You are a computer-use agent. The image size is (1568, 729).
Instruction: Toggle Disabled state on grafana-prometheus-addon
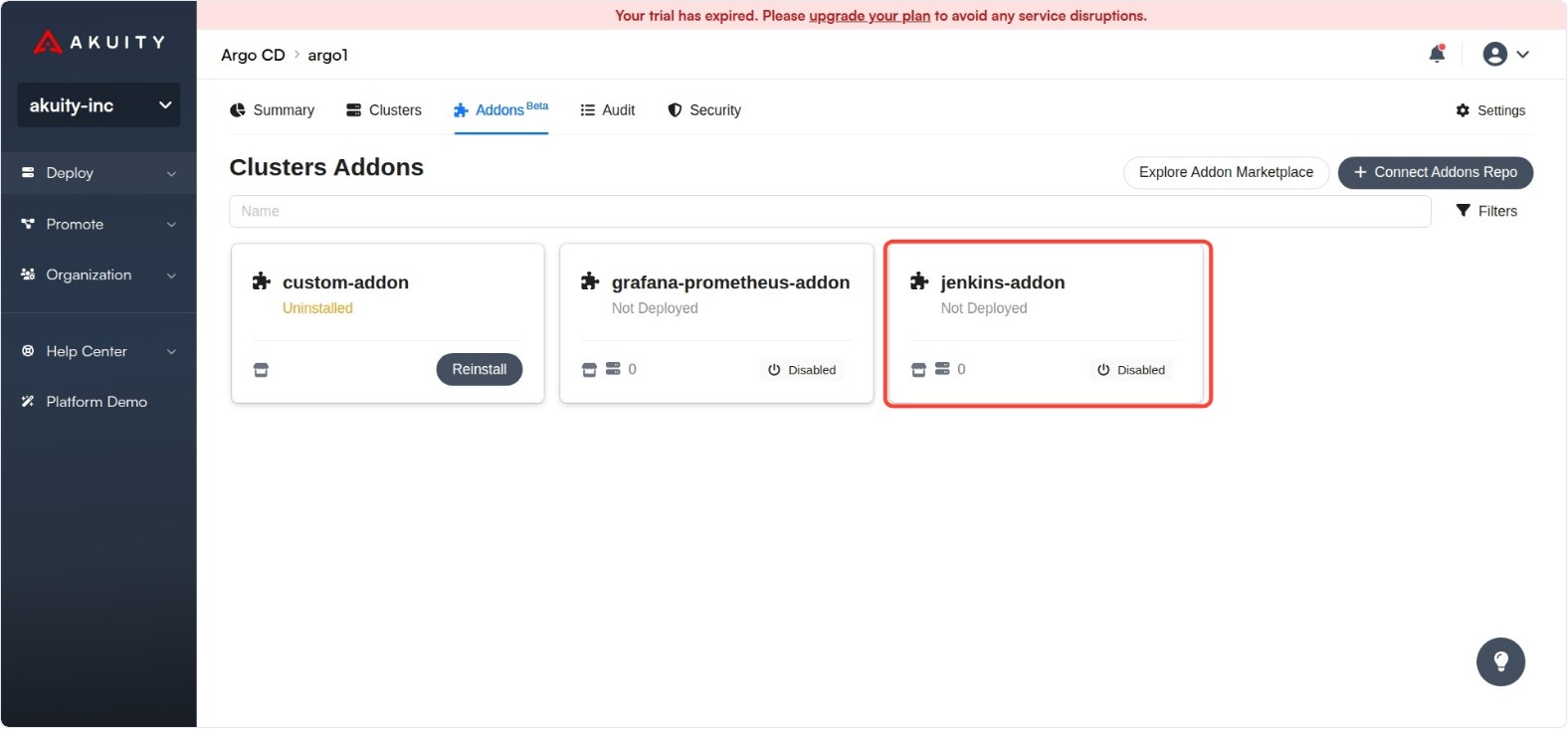802,370
